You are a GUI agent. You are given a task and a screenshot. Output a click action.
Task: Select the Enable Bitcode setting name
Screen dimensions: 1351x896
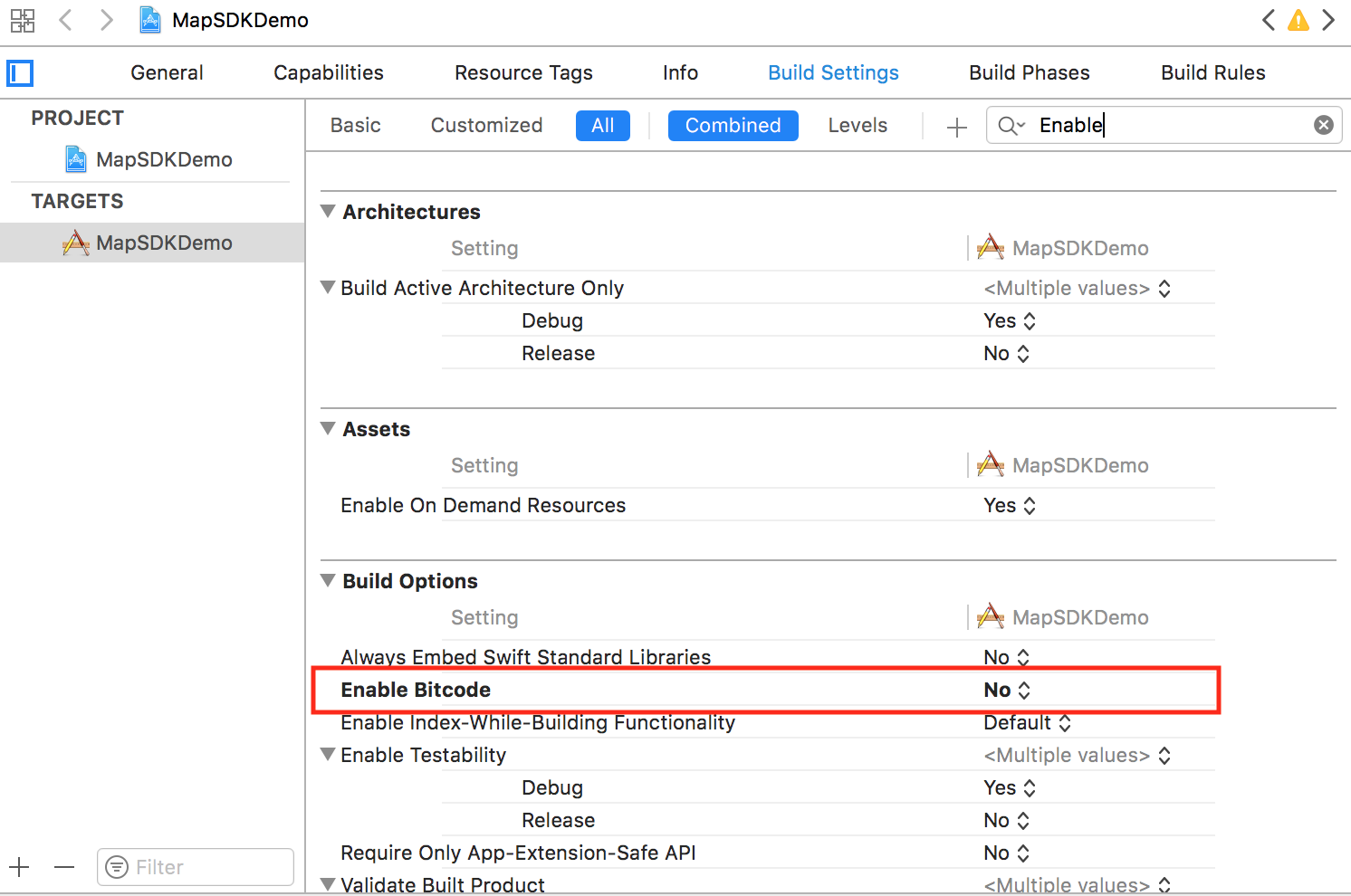[x=416, y=690]
